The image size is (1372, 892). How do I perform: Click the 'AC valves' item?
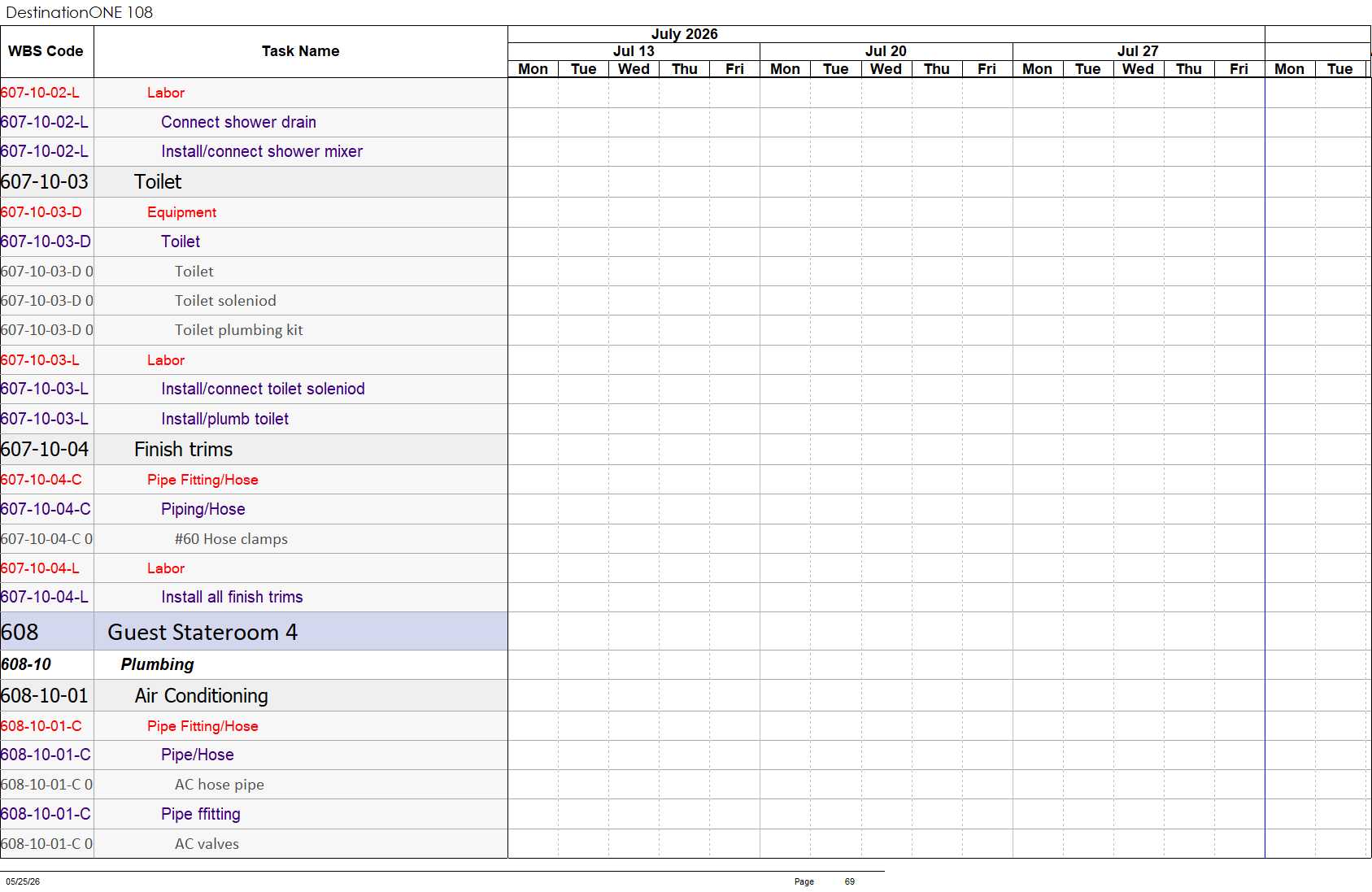point(207,844)
